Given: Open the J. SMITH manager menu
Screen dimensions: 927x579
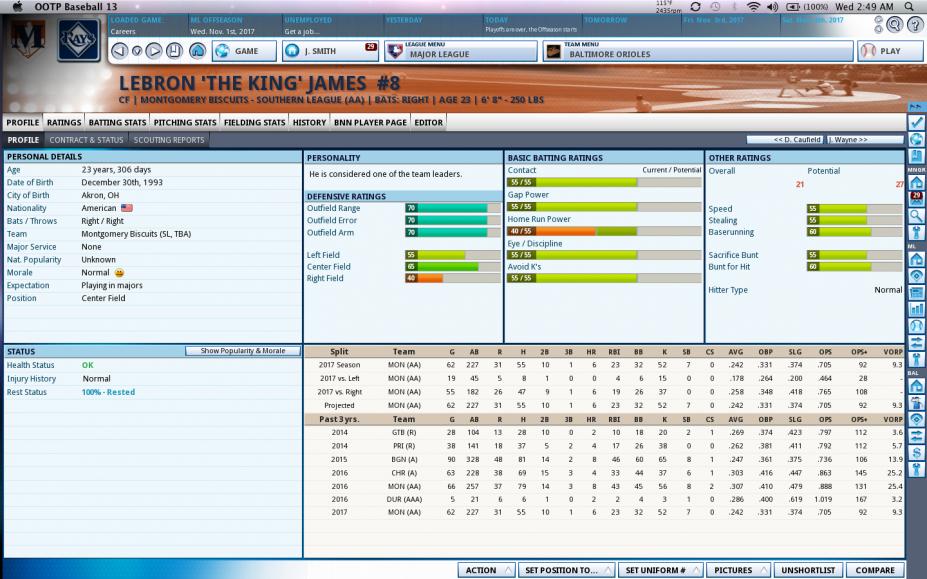Looking at the screenshot, I should [330, 51].
